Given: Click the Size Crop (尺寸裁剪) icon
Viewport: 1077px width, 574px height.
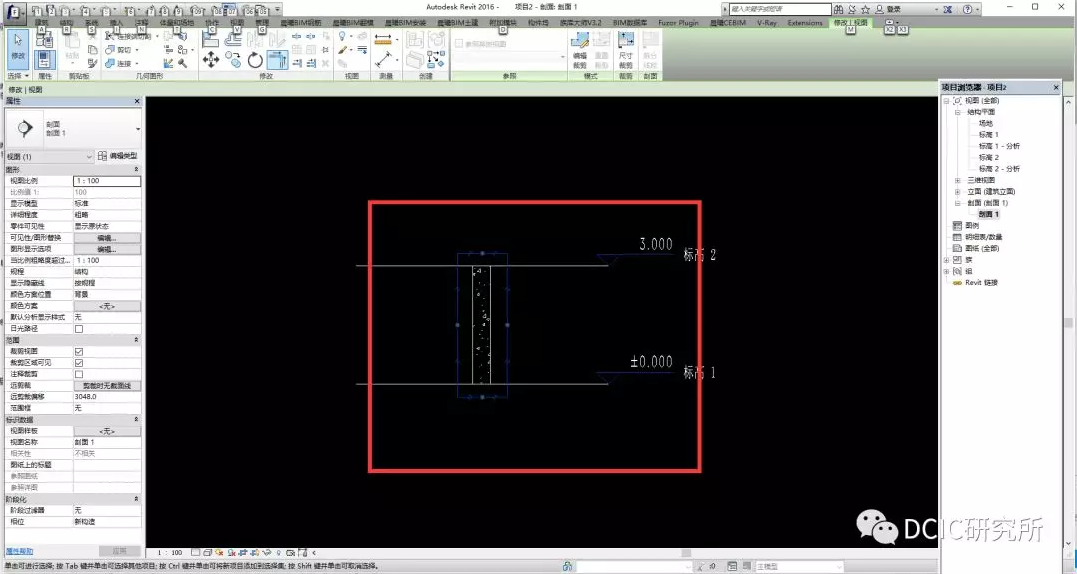Looking at the screenshot, I should point(626,45).
